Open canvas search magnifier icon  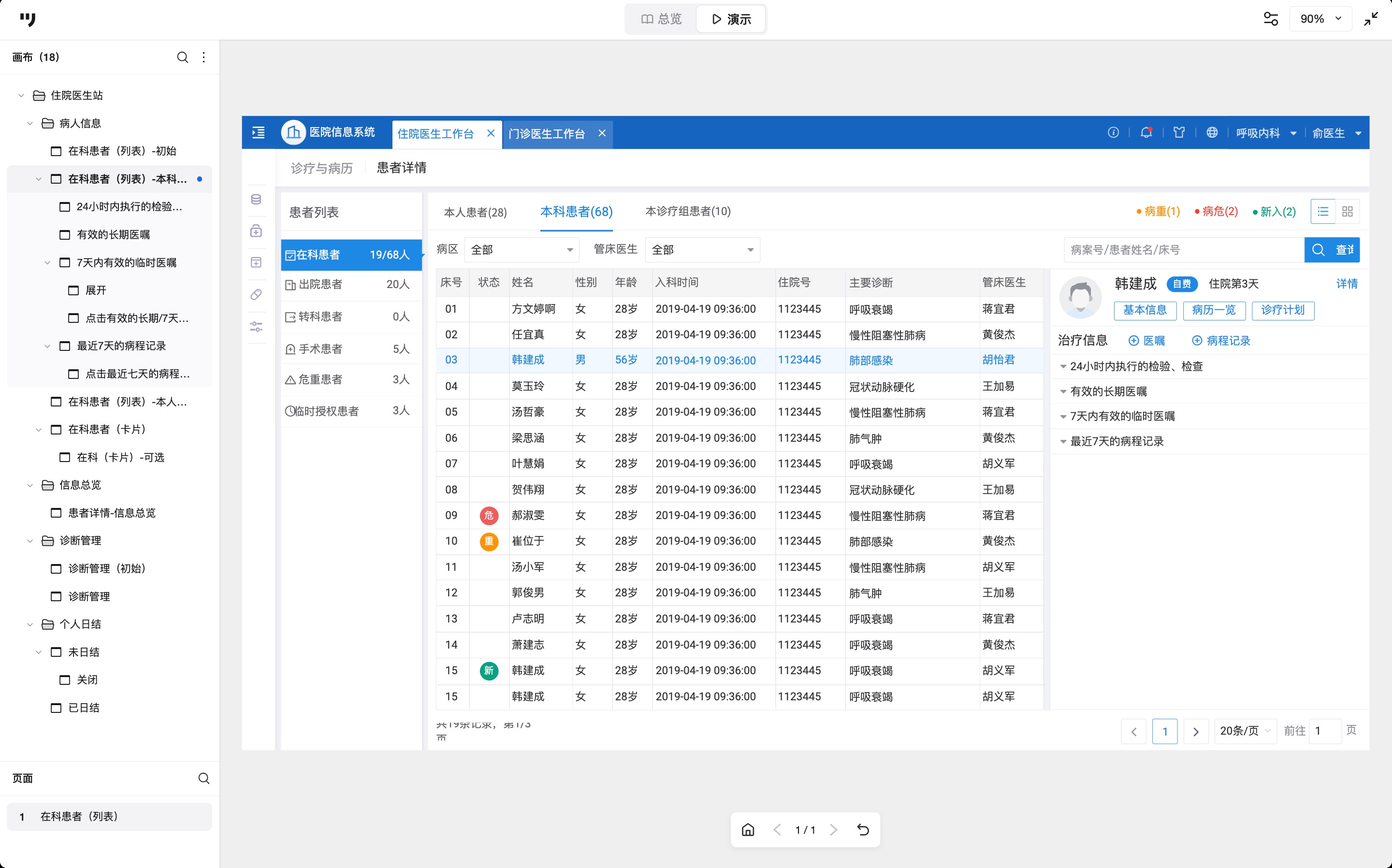[182, 58]
